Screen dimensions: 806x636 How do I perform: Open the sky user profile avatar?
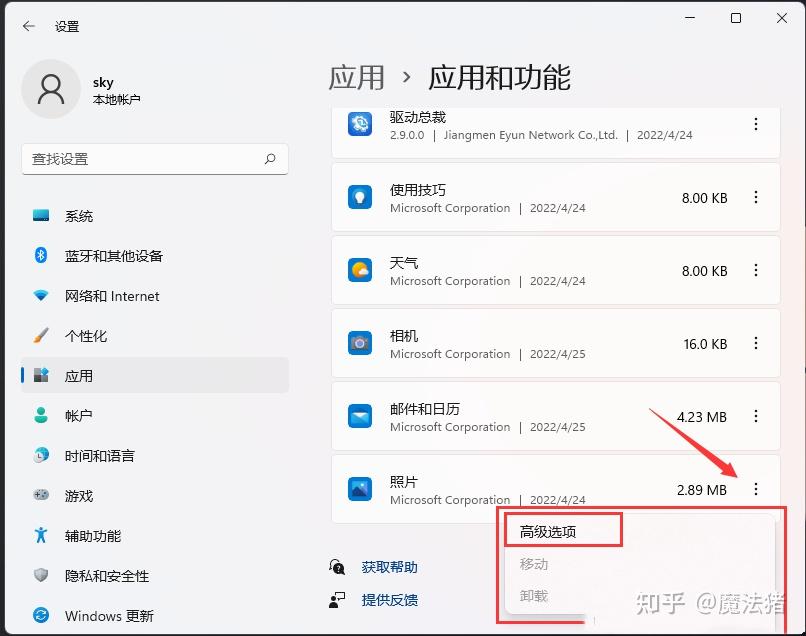pyautogui.click(x=51, y=88)
